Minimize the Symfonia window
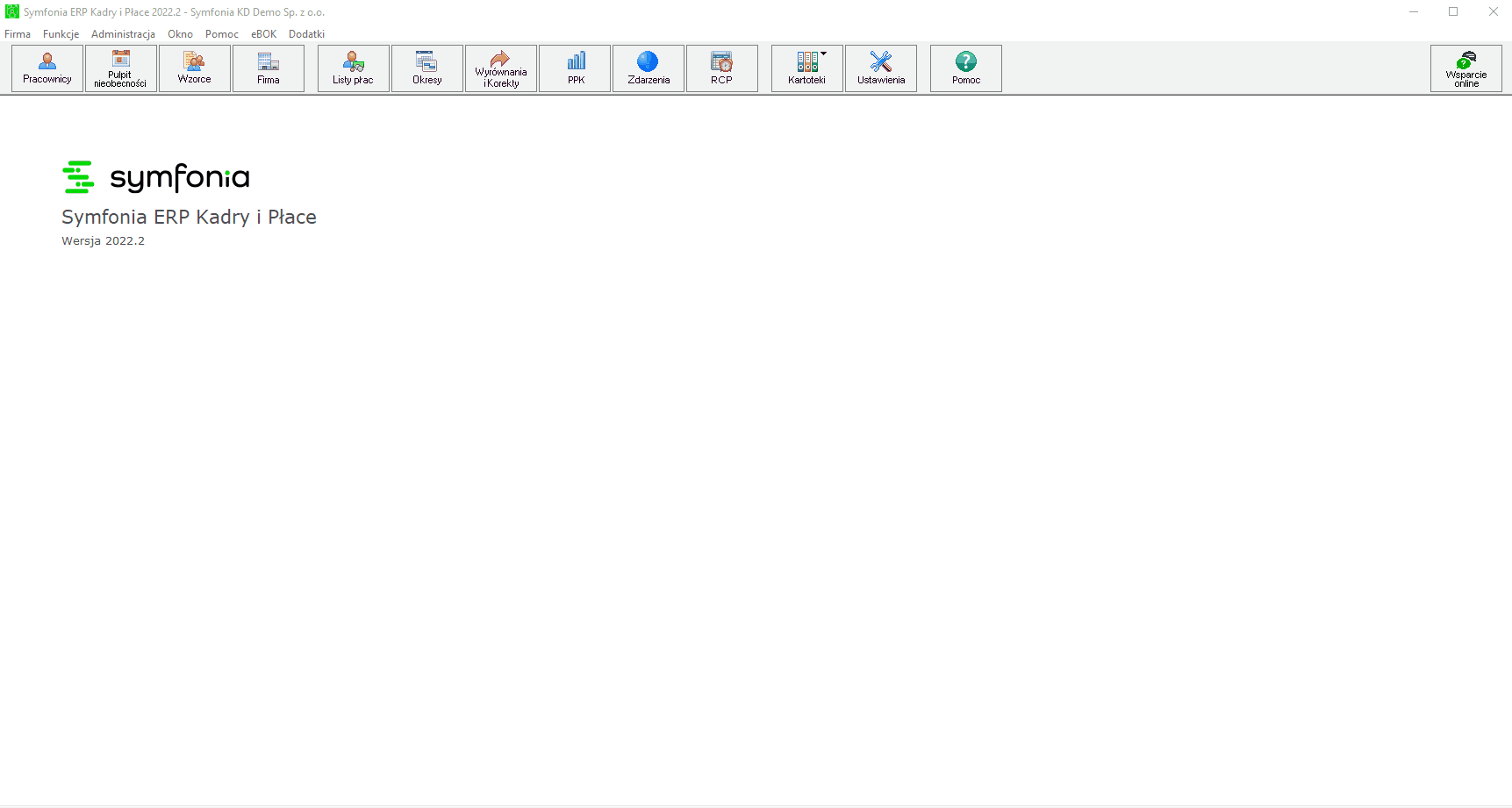Image resolution: width=1512 pixels, height=808 pixels. pyautogui.click(x=1414, y=12)
